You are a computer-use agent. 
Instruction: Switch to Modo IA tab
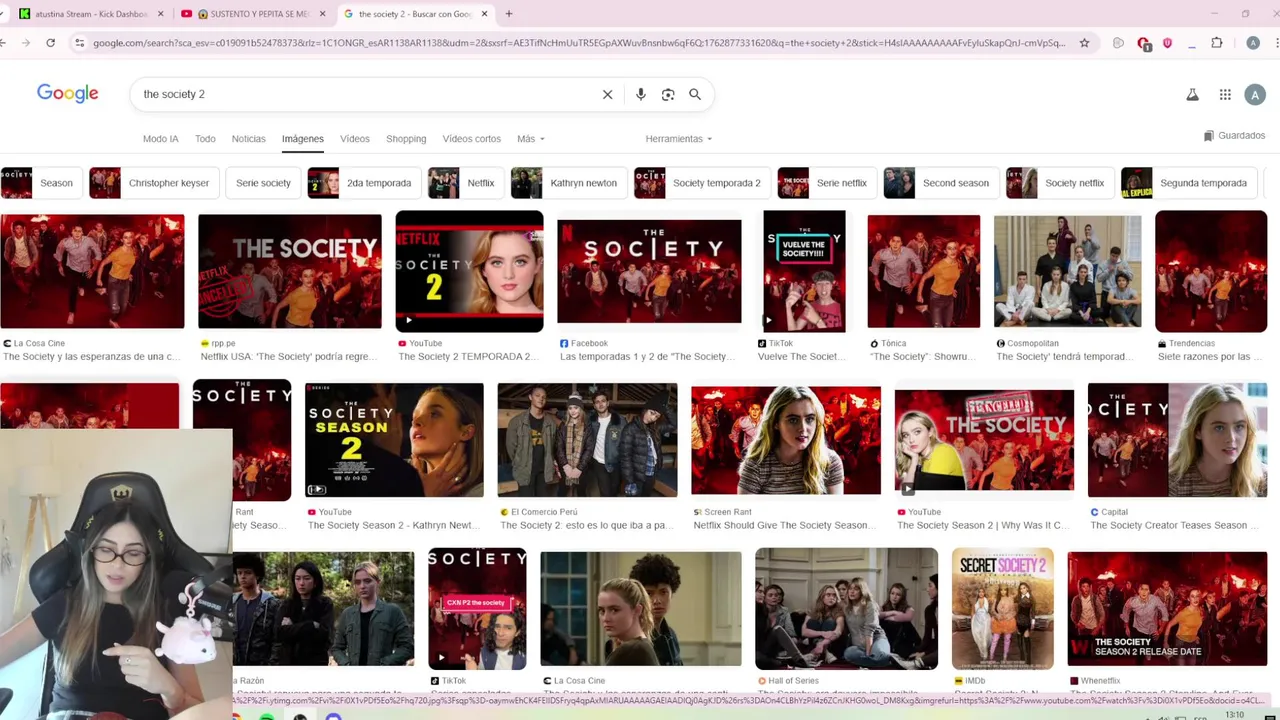point(160,139)
